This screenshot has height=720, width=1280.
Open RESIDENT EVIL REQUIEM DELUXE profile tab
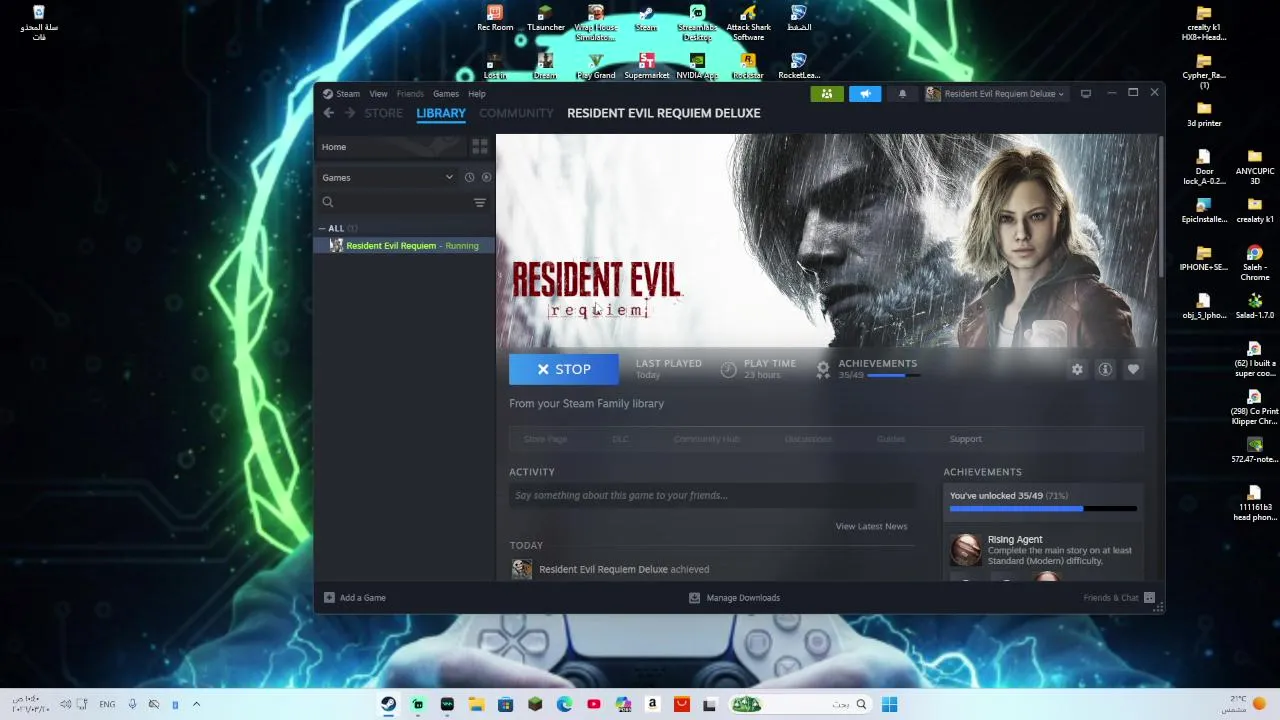pyautogui.click(x=664, y=113)
